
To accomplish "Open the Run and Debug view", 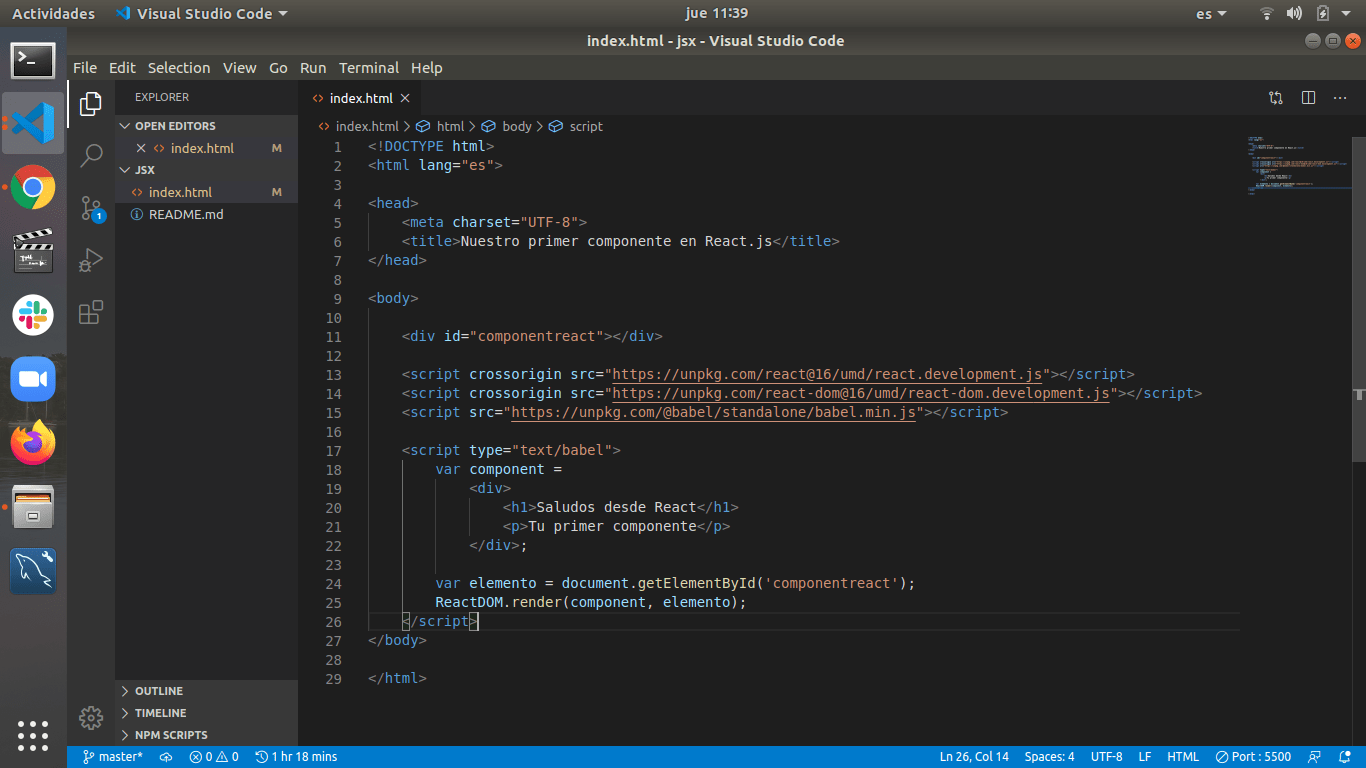I will [91, 260].
